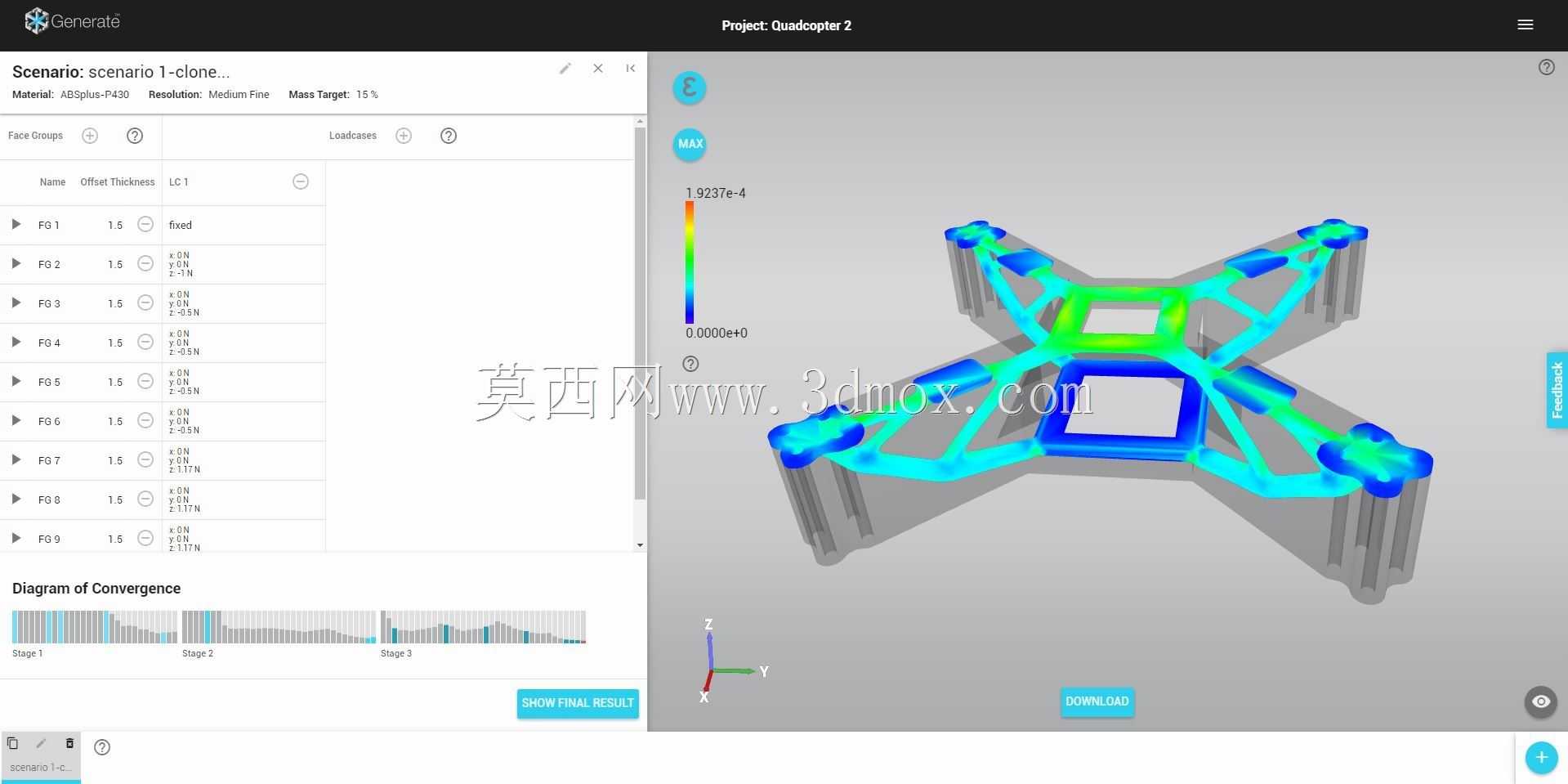1568x784 pixels.
Task: Remove face group FG 6
Action: pos(145,420)
